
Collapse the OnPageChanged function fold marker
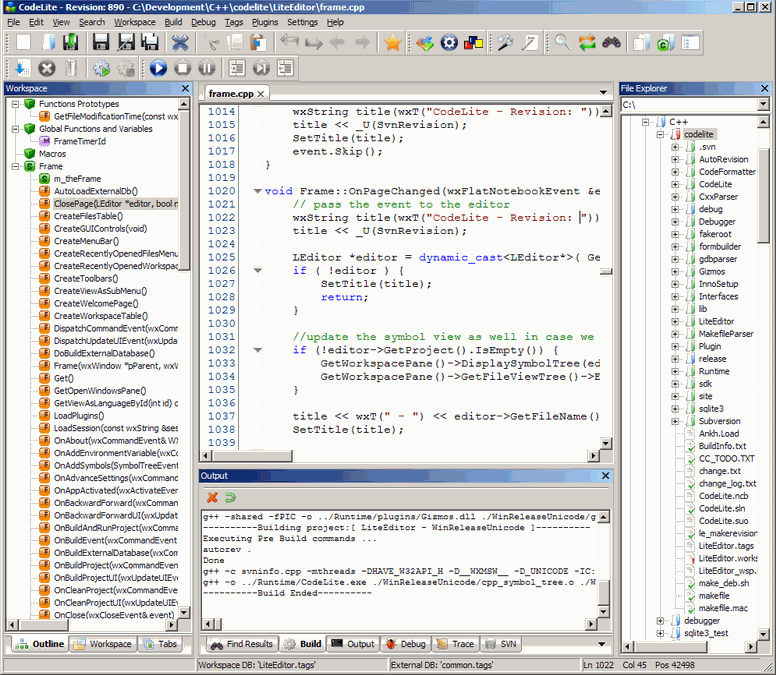(258, 191)
